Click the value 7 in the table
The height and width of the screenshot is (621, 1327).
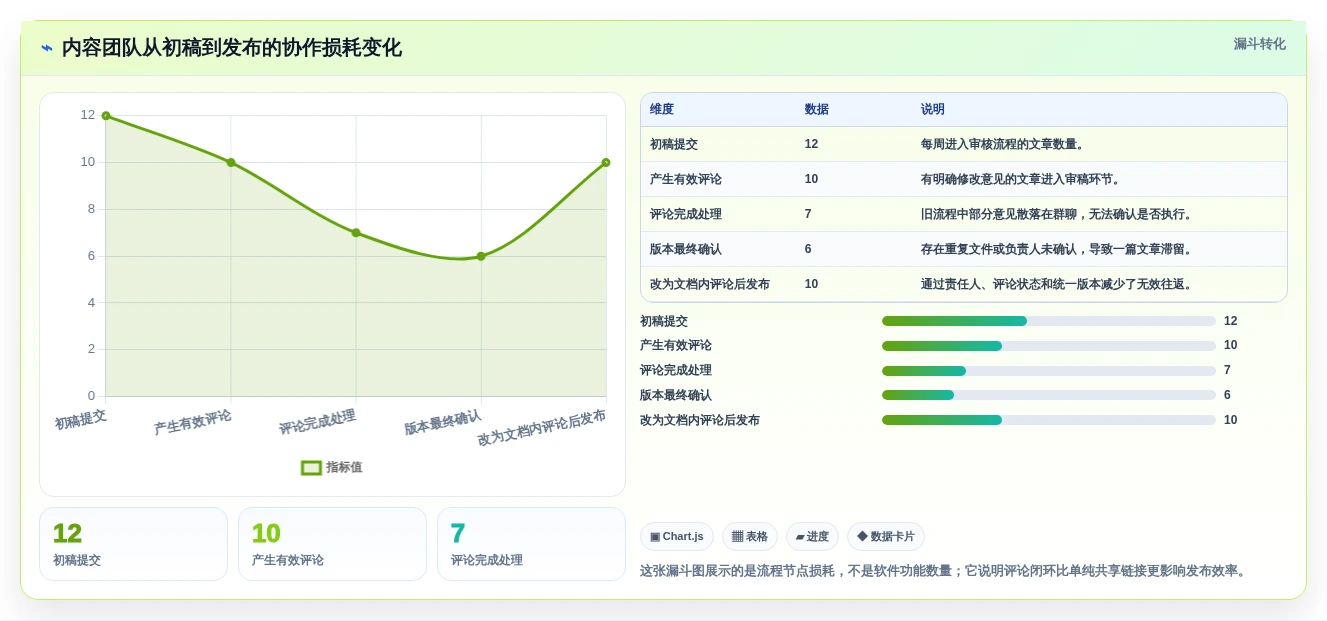[808, 214]
